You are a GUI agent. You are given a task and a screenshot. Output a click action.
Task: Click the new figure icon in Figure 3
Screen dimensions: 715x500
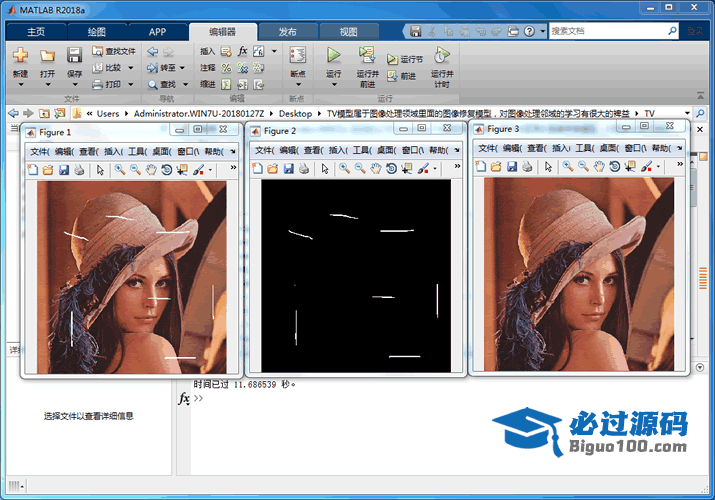click(481, 167)
